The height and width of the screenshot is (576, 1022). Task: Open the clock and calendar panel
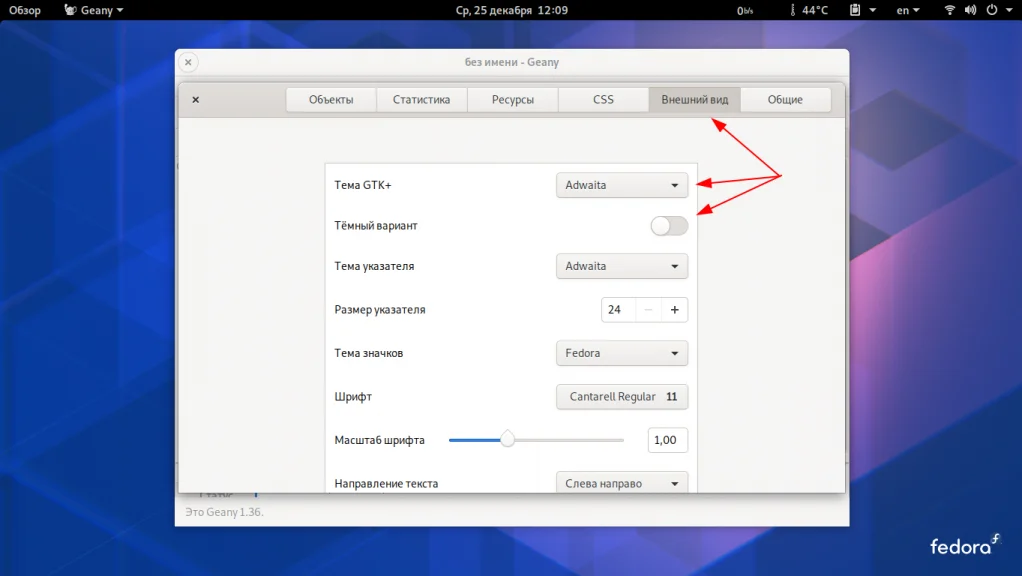pos(512,10)
